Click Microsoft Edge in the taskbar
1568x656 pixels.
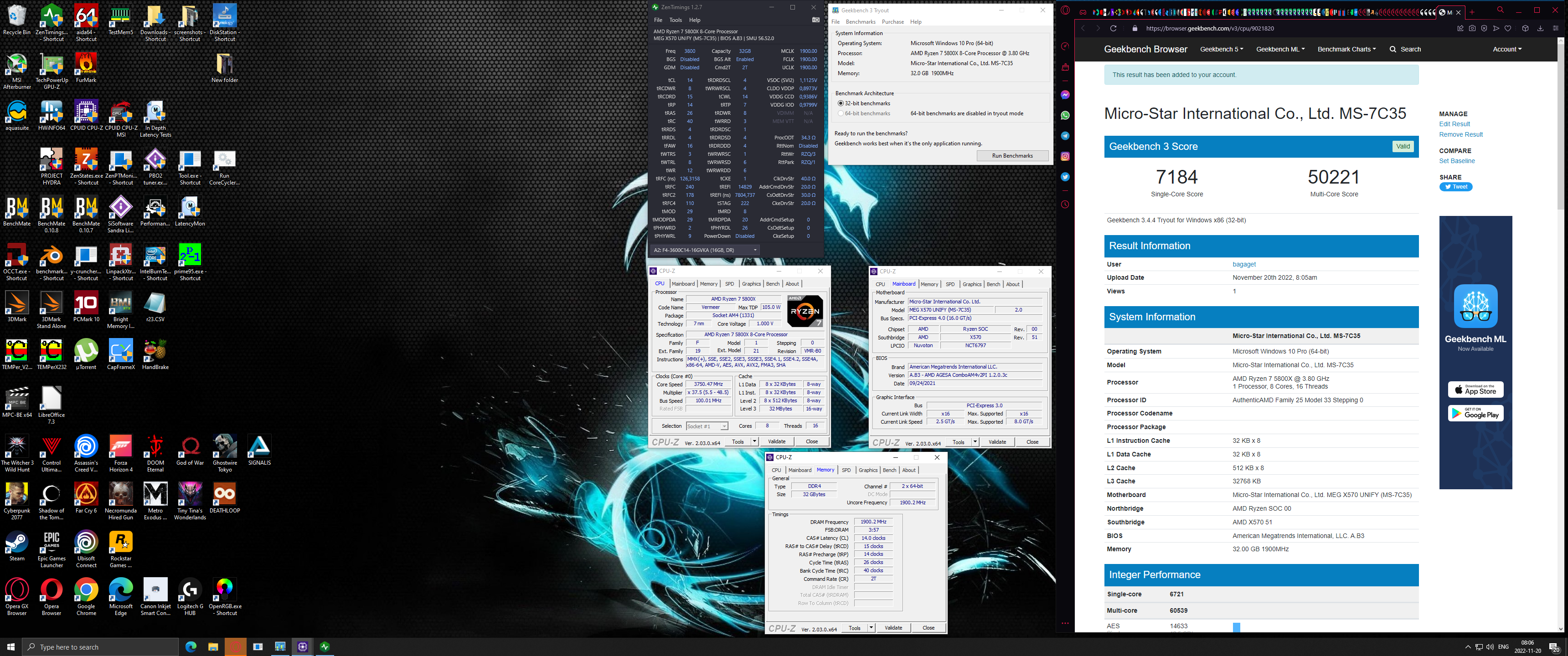pos(191,646)
